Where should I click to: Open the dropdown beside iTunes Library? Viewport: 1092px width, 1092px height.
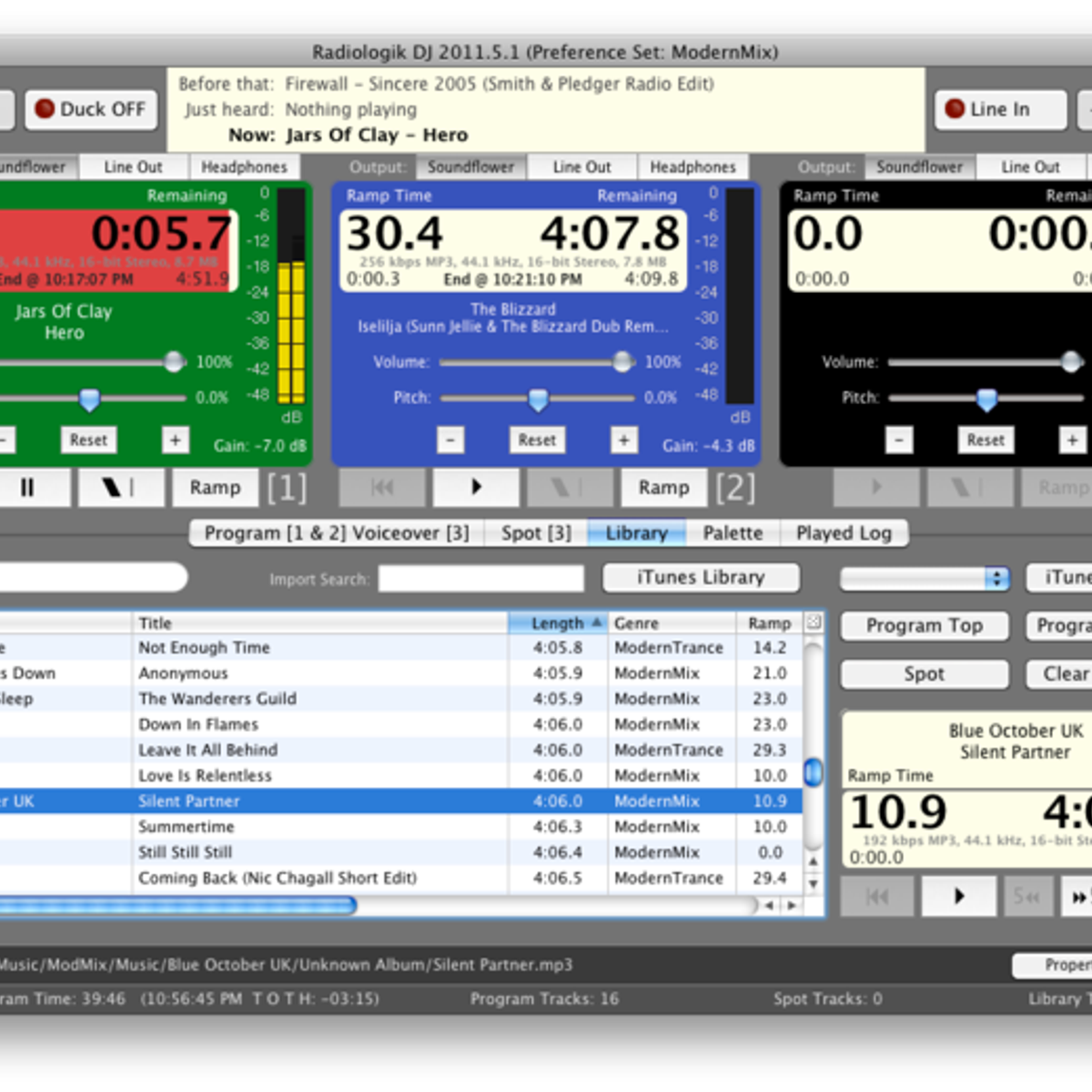925,579
